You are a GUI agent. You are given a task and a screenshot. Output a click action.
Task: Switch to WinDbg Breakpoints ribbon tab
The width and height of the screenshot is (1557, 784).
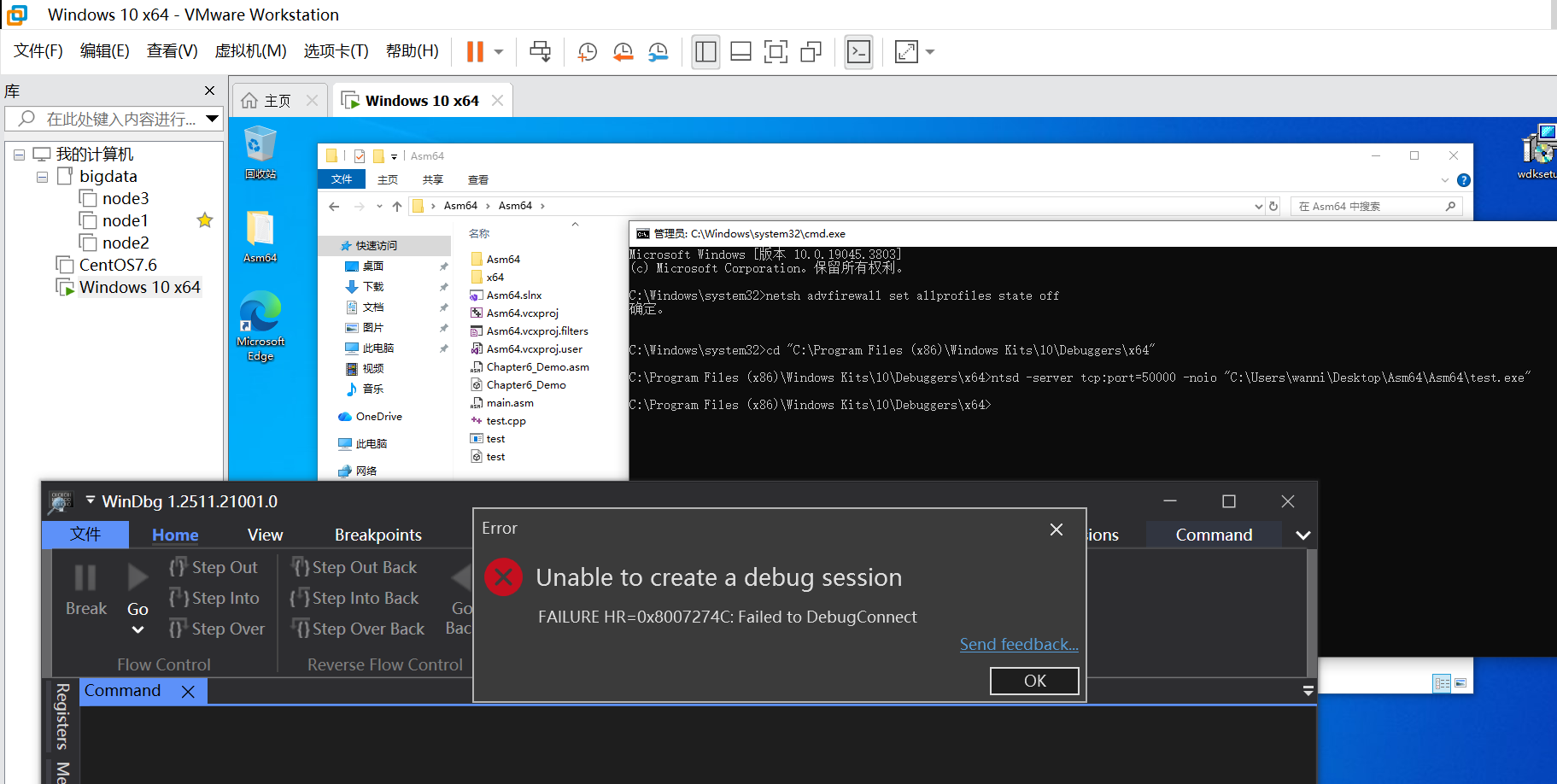(378, 535)
